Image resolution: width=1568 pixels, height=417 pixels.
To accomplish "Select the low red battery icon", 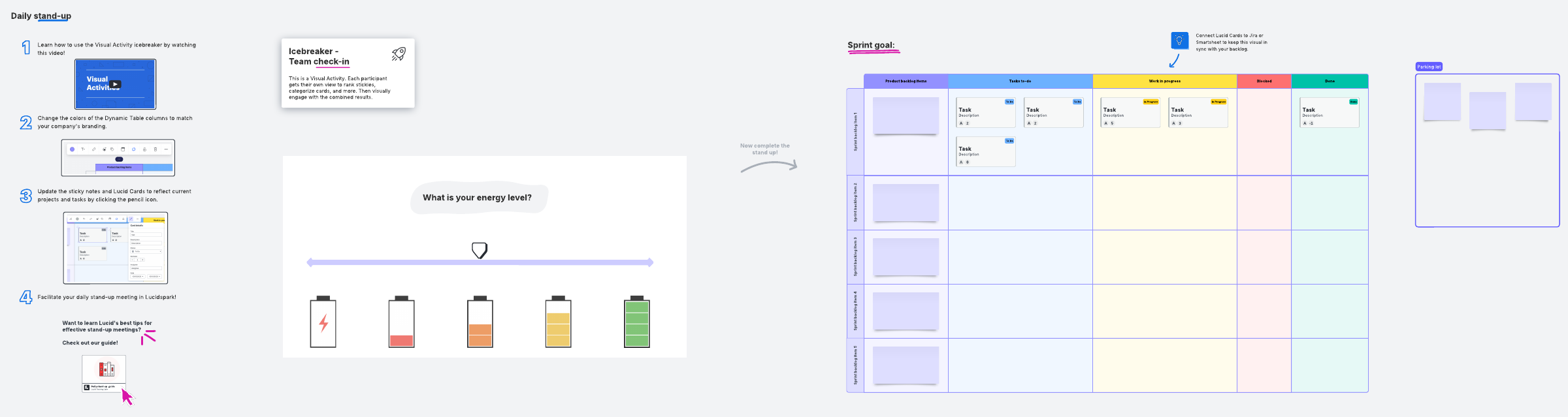I will pos(401,322).
